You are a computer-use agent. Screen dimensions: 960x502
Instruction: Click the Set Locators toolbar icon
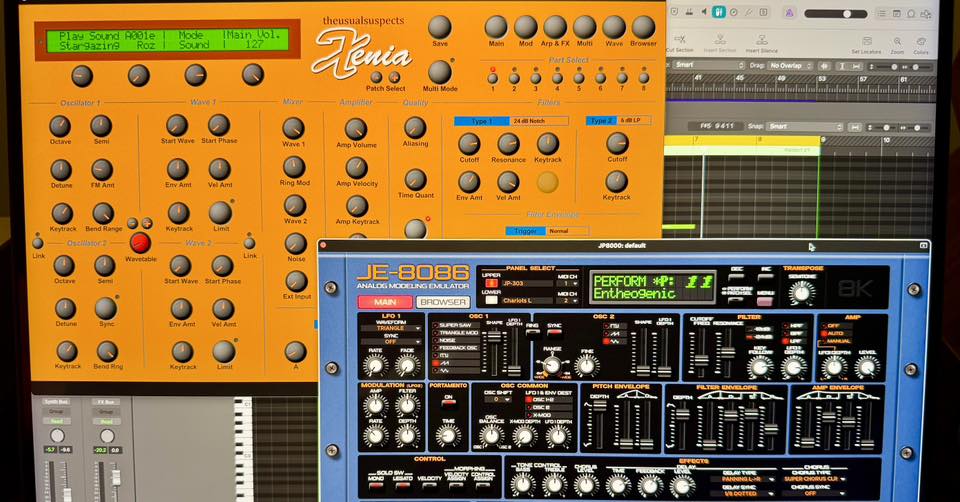coord(867,40)
